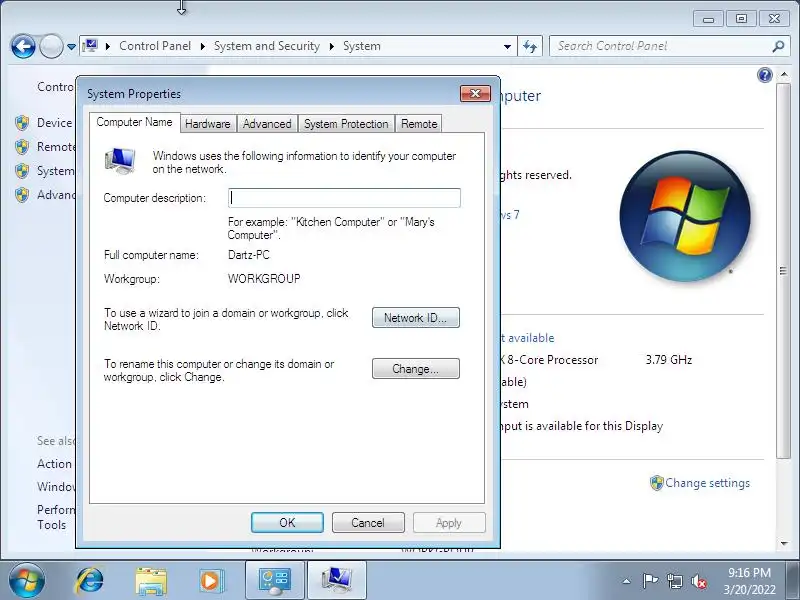Open Help via the blue question icon
The width and height of the screenshot is (800, 600).
click(765, 76)
